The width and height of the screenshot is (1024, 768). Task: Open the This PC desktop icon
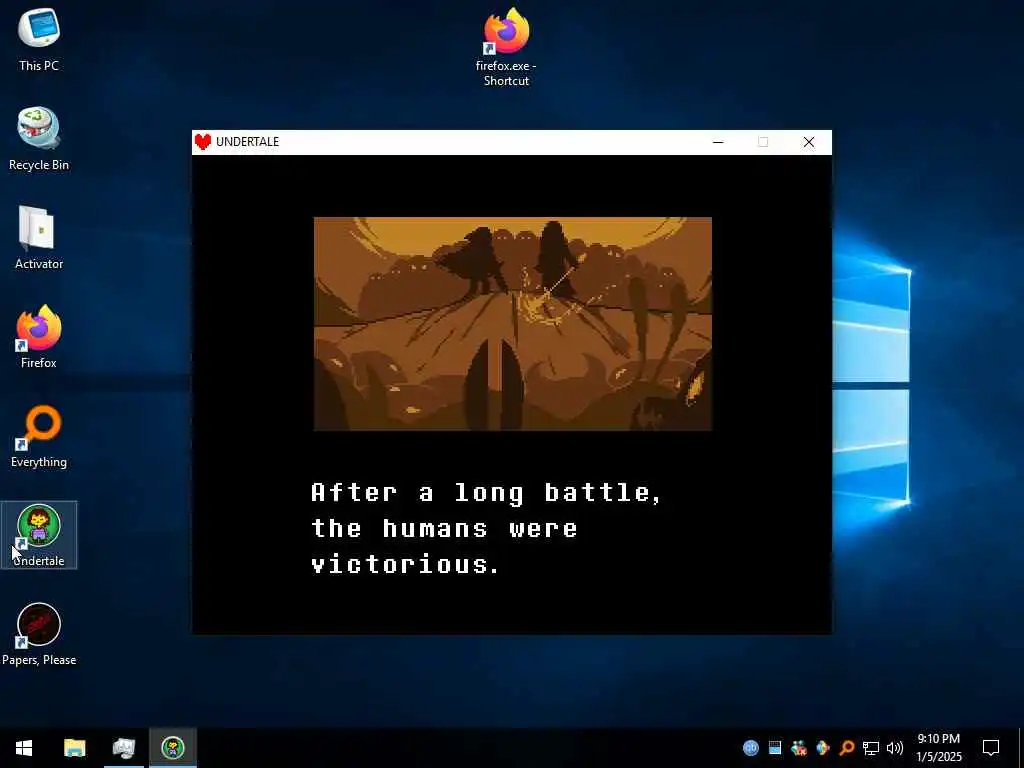[x=39, y=39]
